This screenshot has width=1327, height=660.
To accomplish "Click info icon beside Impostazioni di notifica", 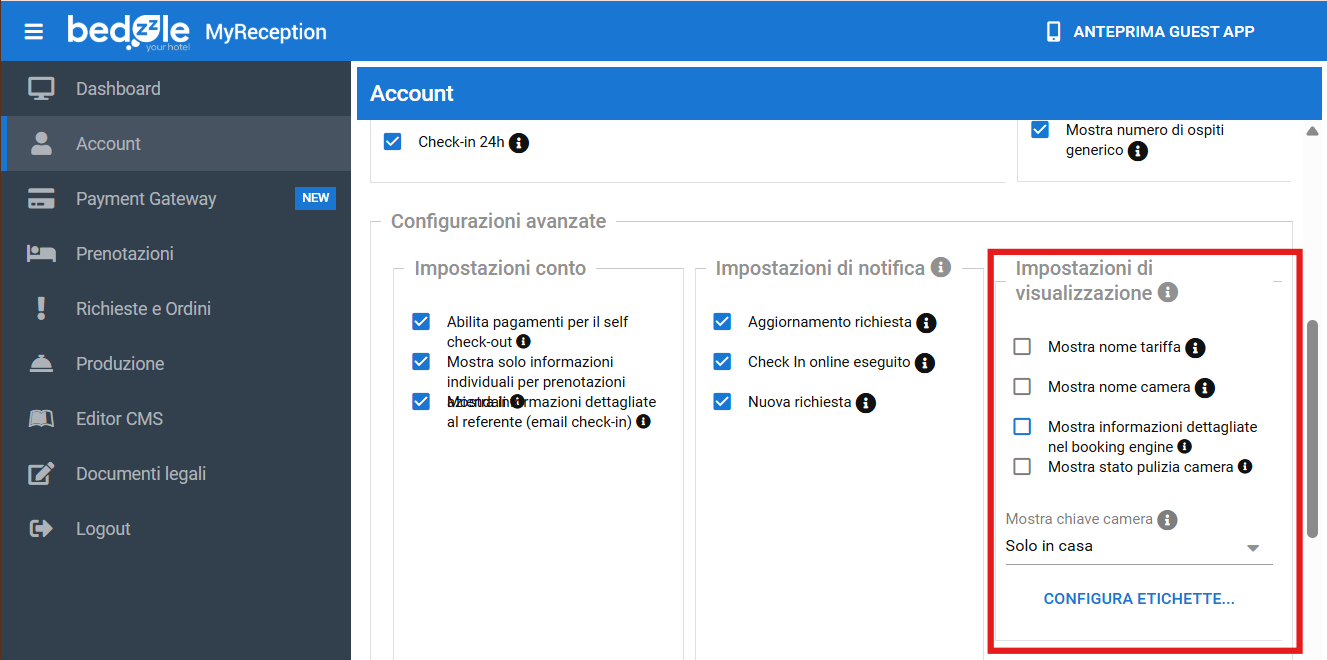I will pos(940,267).
